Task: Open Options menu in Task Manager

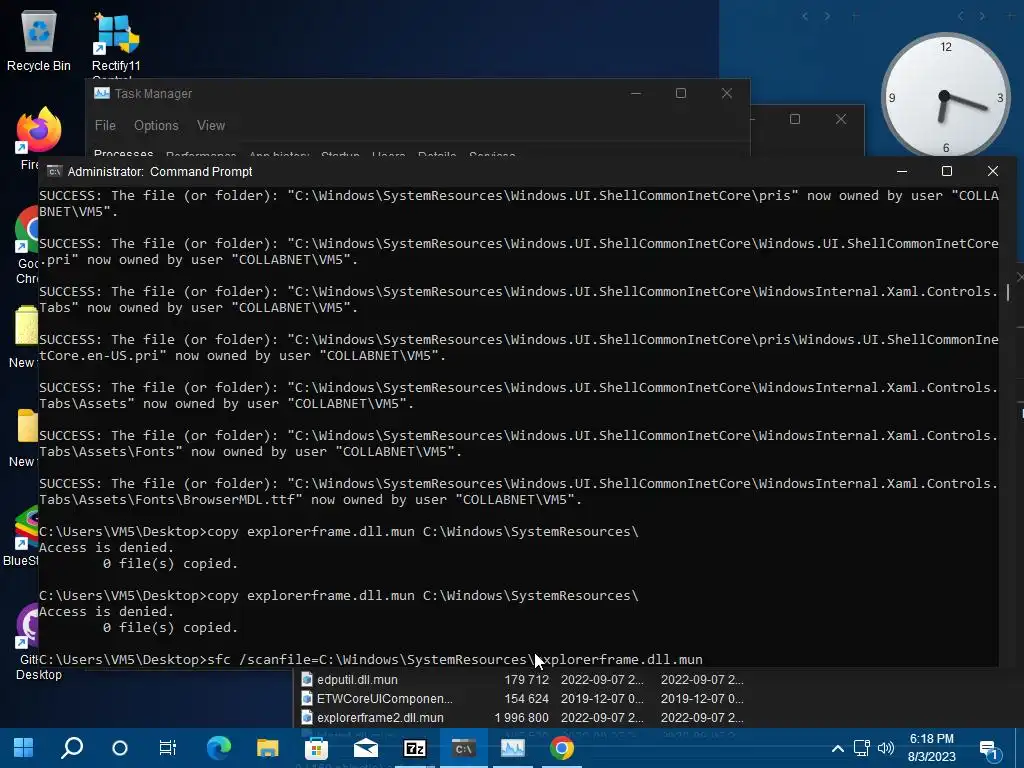Action: click(x=156, y=125)
